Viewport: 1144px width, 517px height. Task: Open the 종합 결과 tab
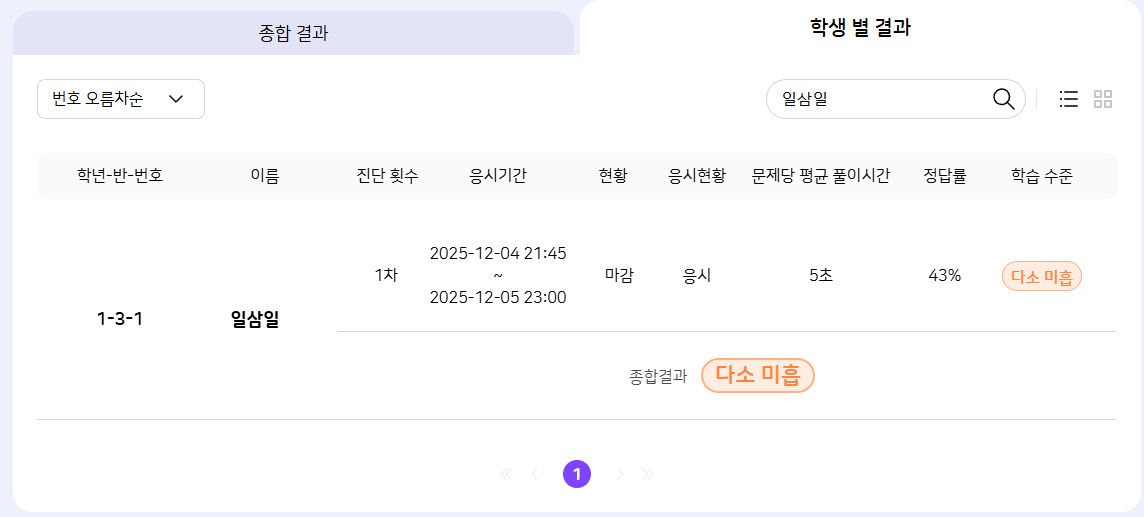coord(293,33)
